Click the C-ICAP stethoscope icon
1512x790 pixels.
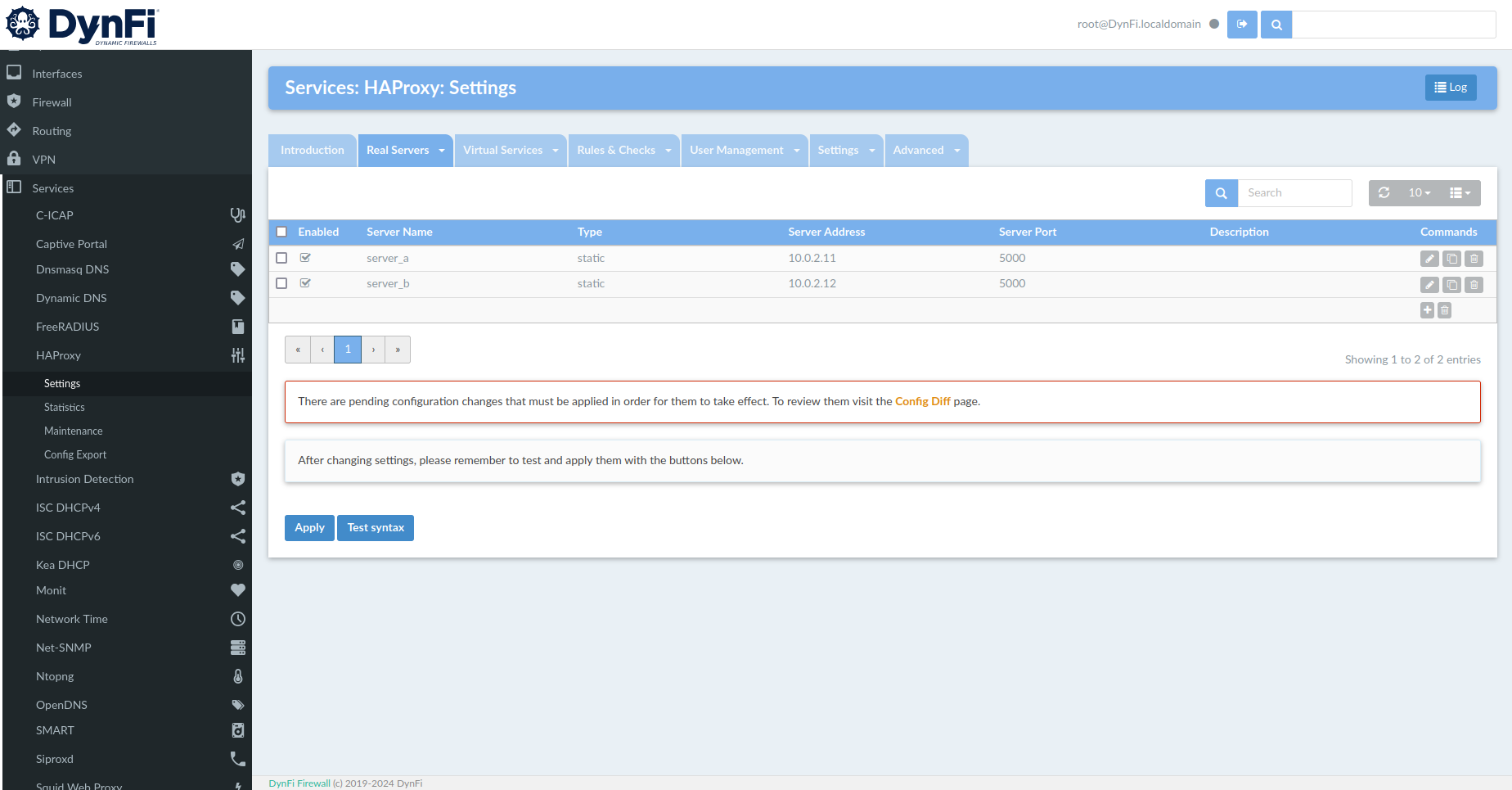(237, 215)
